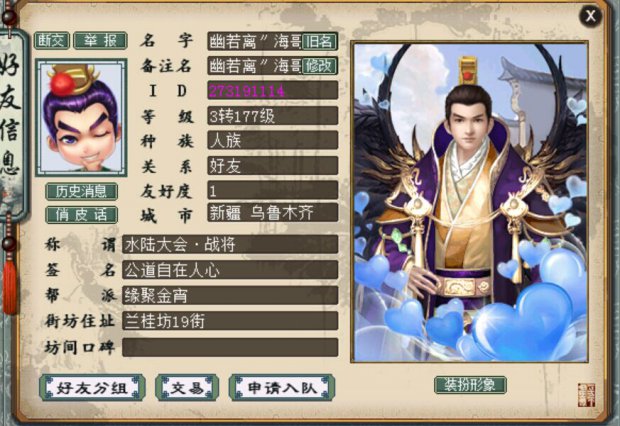Edit remark name with 修改 button
Viewport: 620px width, 426px height.
click(x=319, y=66)
